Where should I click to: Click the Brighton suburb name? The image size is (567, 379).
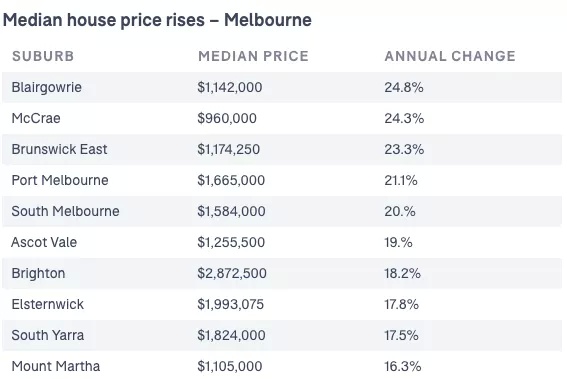(x=38, y=273)
